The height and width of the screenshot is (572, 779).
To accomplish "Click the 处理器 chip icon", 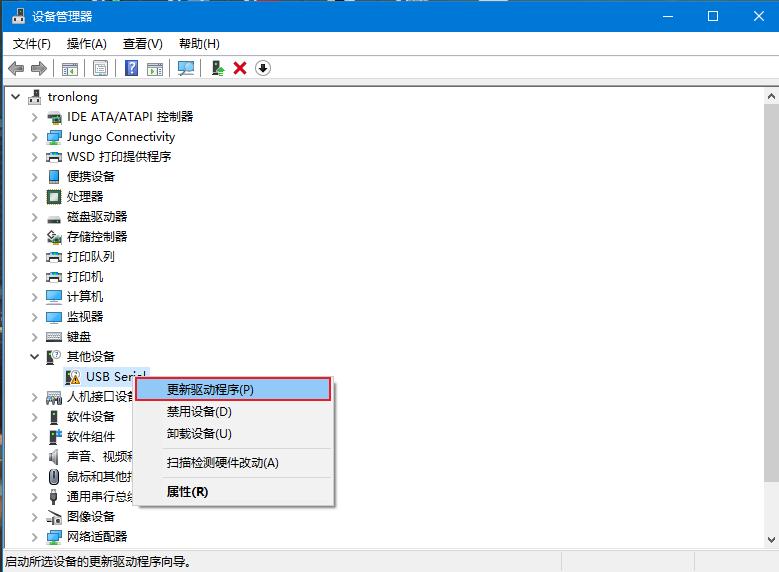I will [x=54, y=197].
